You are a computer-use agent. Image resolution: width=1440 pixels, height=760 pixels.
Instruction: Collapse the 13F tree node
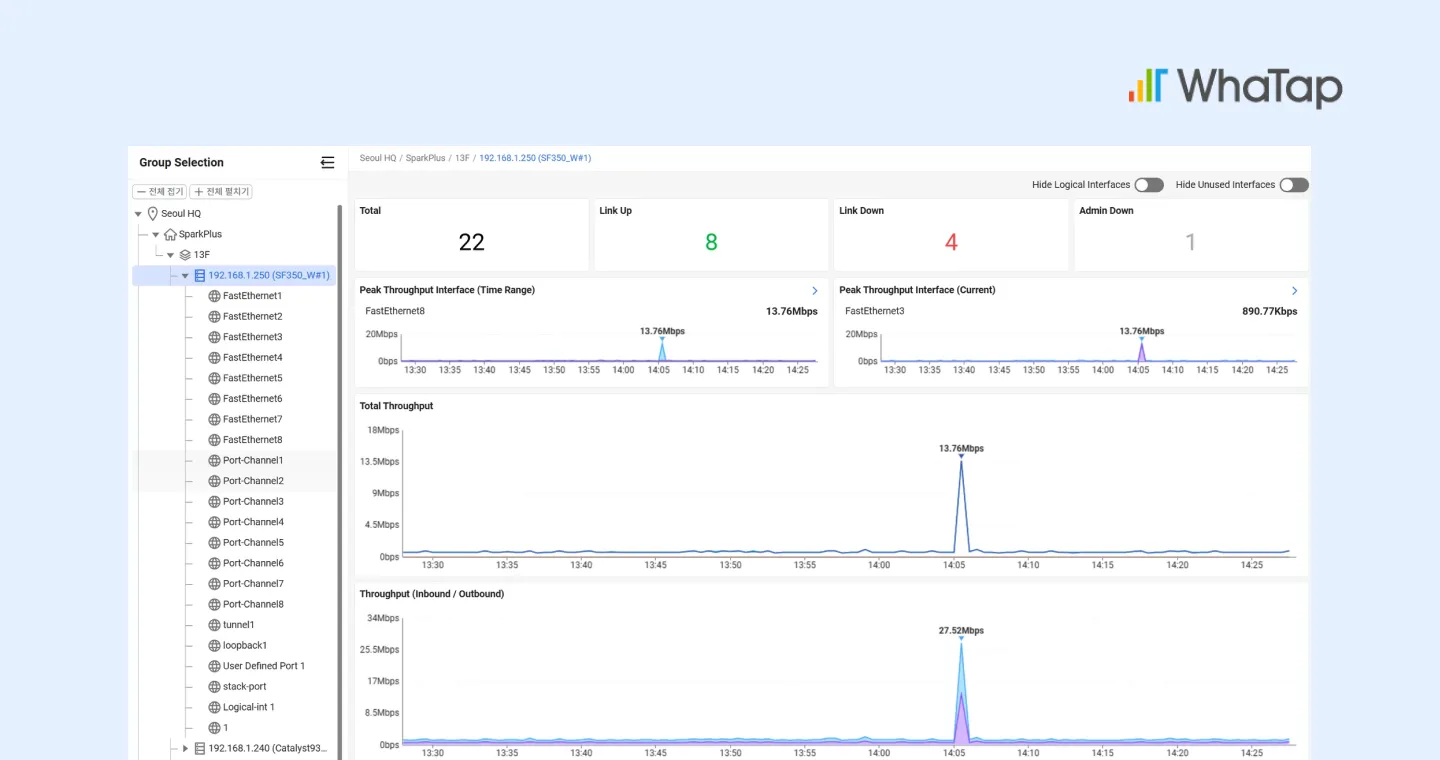171,255
